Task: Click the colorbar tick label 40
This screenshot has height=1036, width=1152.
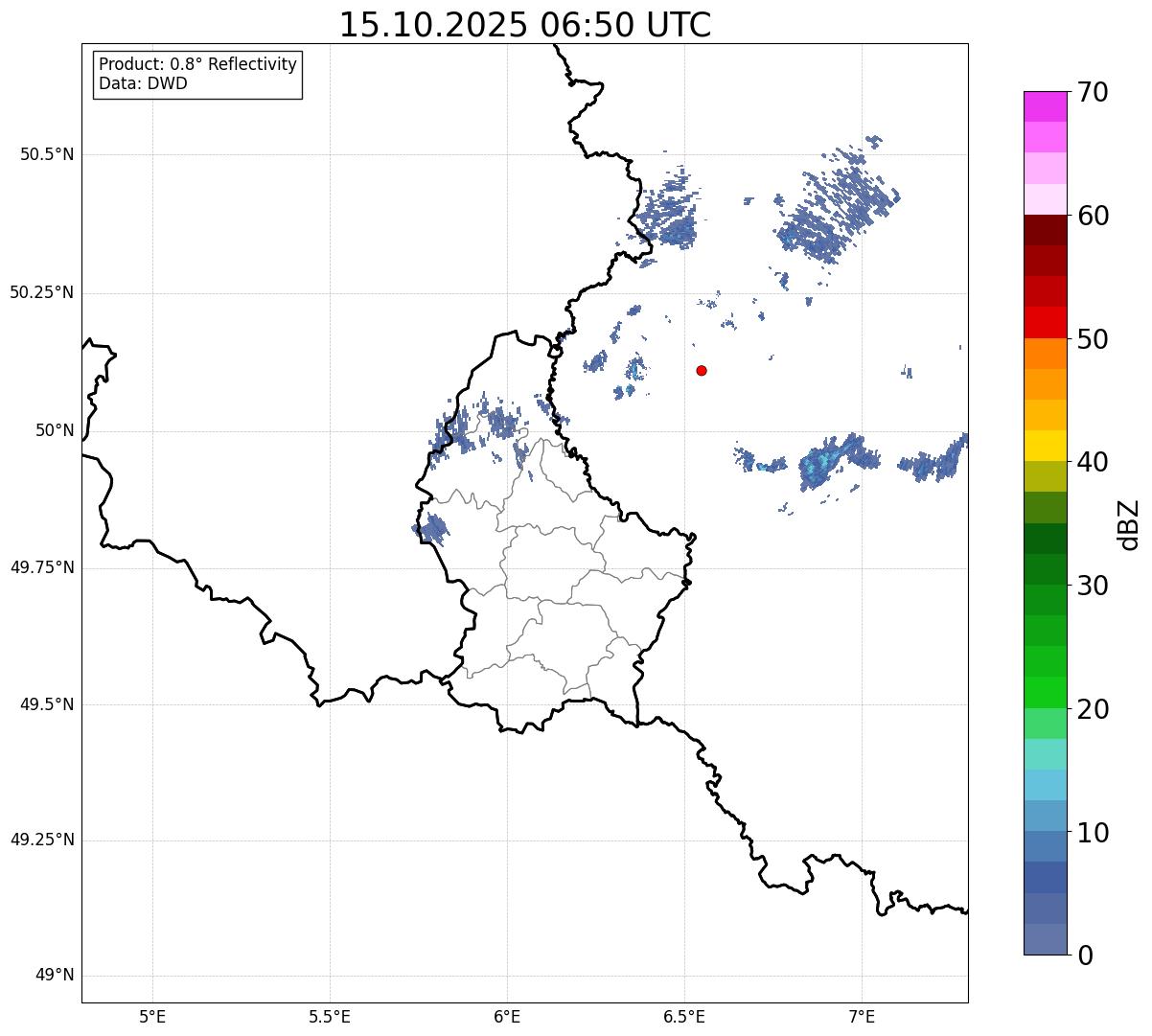Action: [1093, 462]
